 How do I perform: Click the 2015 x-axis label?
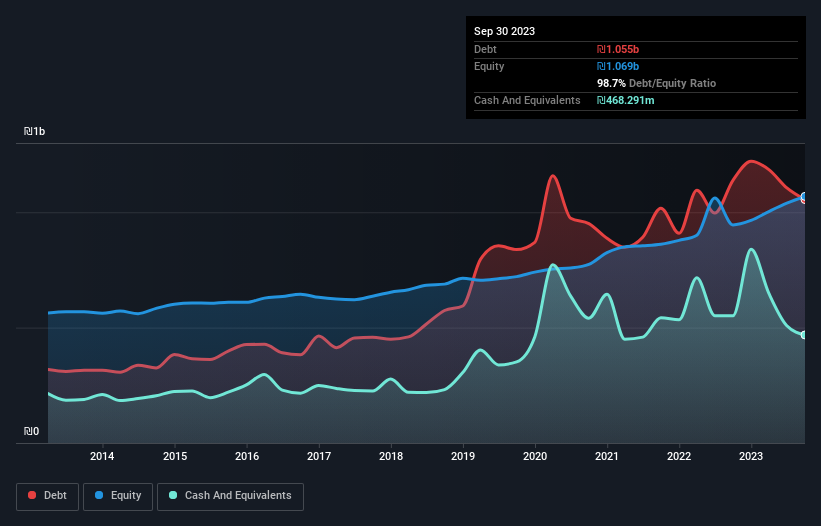pos(175,456)
